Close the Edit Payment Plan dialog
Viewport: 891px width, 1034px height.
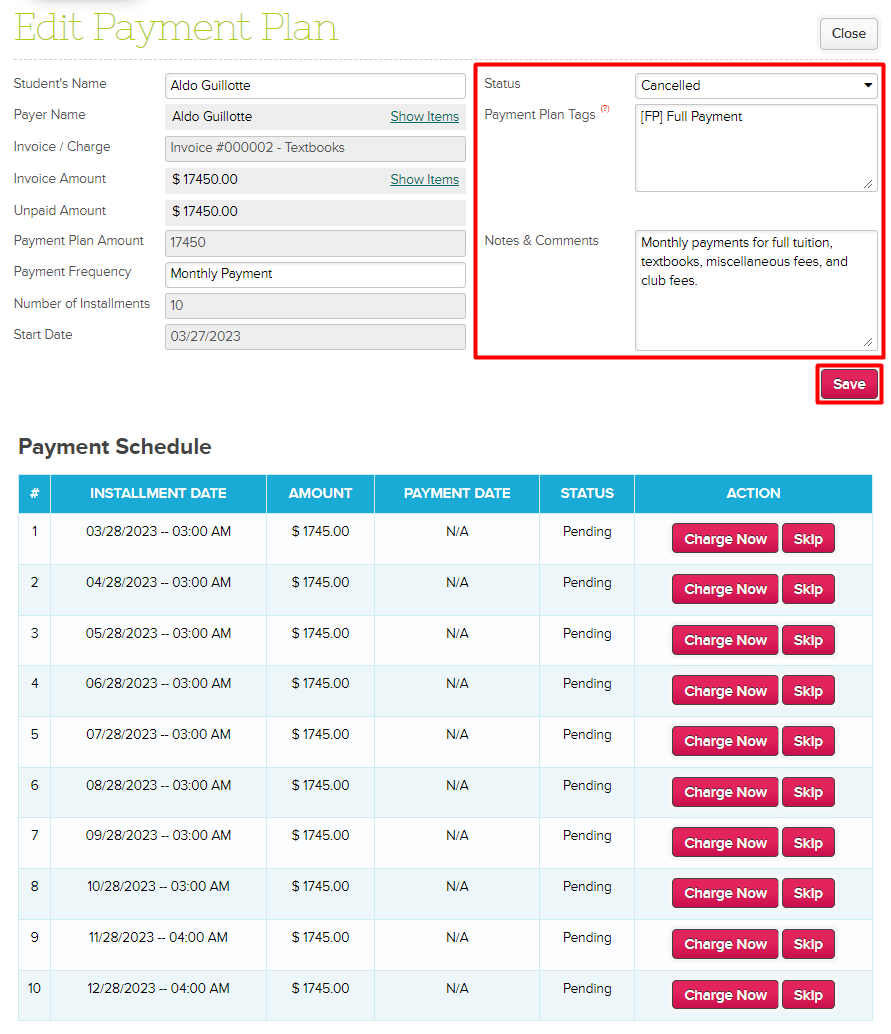click(848, 34)
